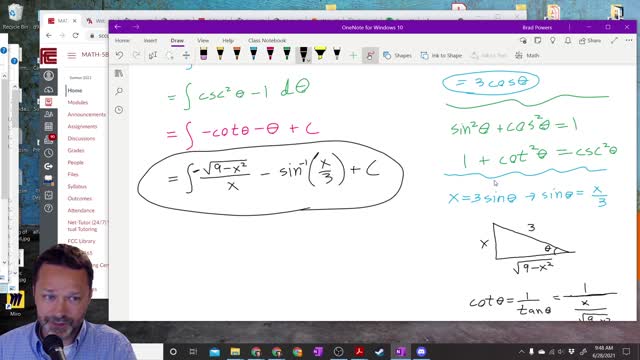Open Canvas Inbox with badge
The height and width of the screenshot is (360, 640).
[49, 140]
